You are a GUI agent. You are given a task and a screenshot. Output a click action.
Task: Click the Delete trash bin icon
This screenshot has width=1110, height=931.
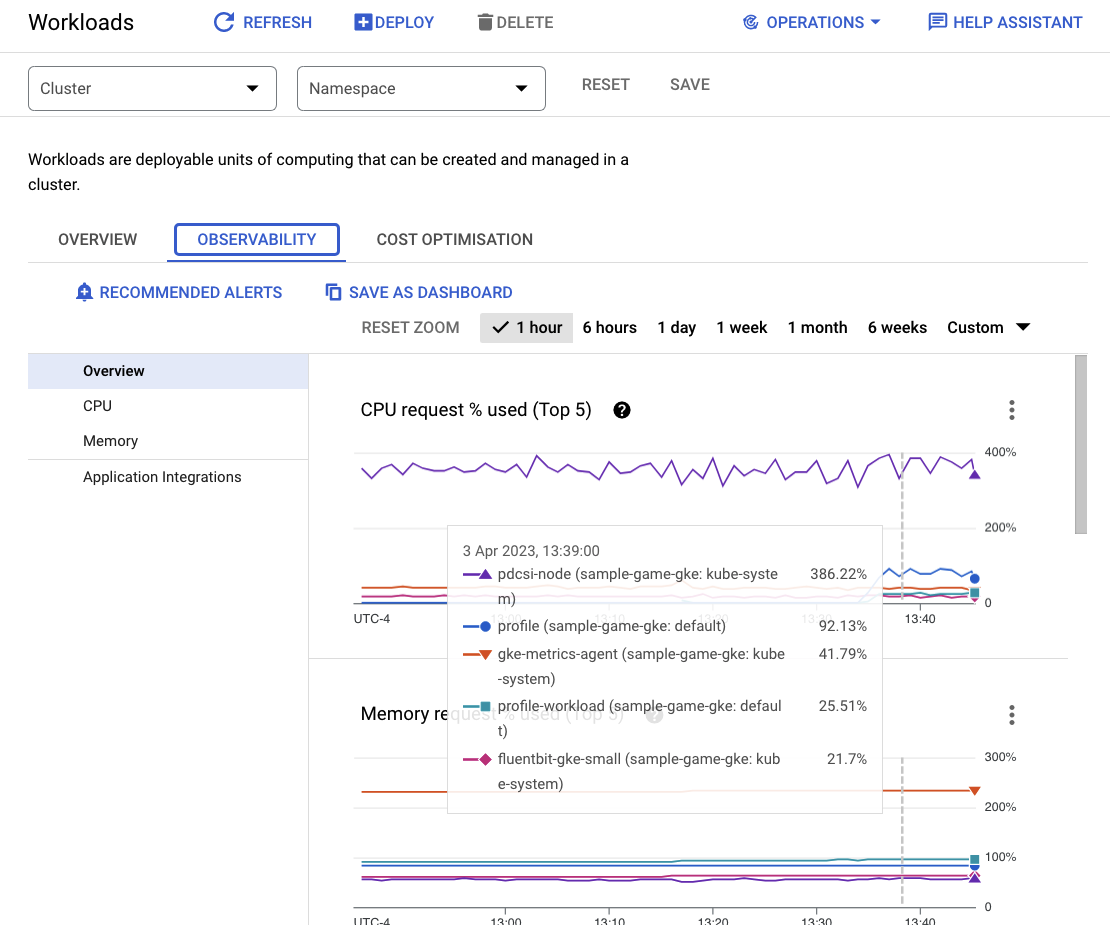point(485,22)
